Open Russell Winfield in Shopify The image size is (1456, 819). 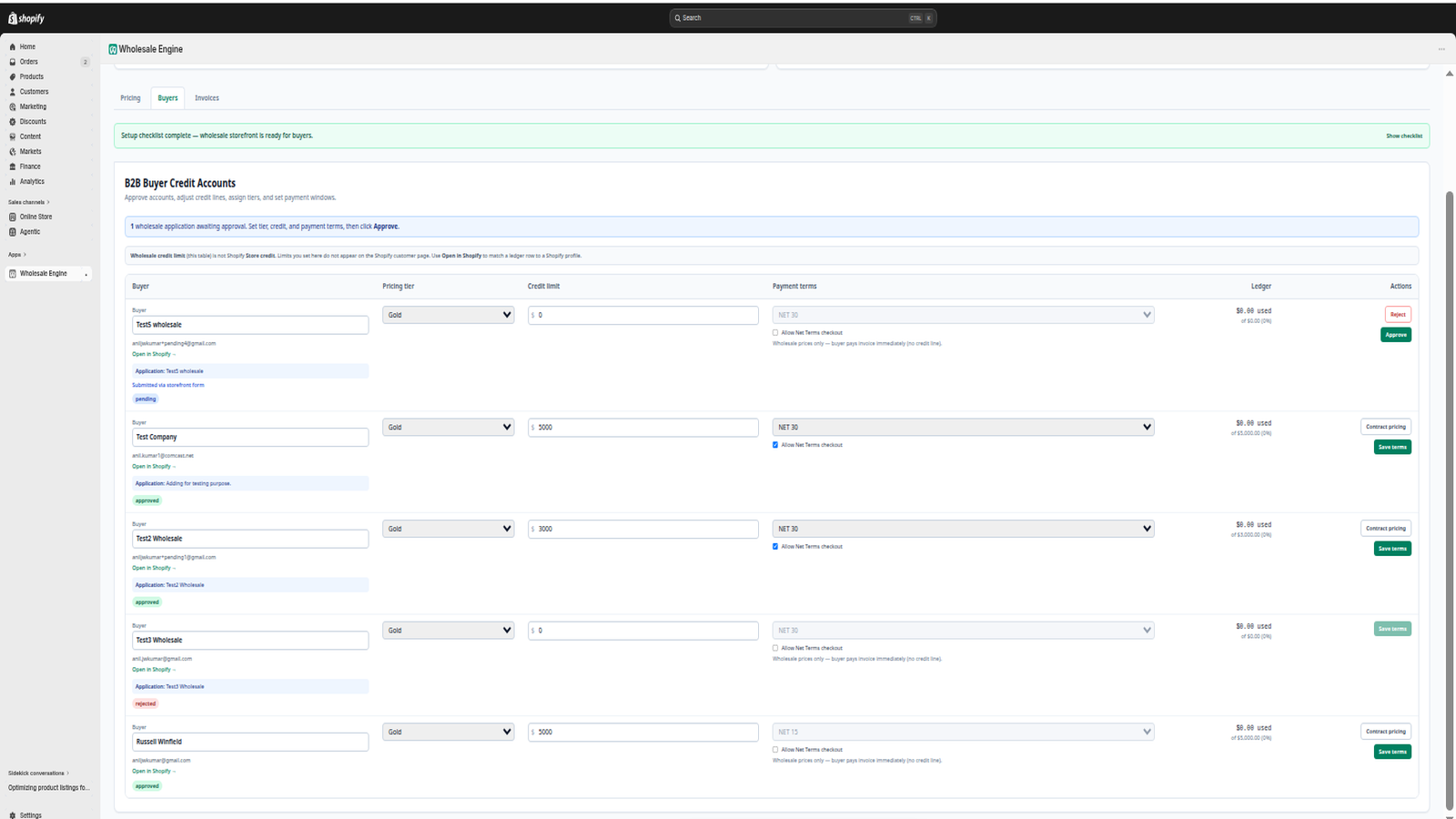(x=154, y=771)
